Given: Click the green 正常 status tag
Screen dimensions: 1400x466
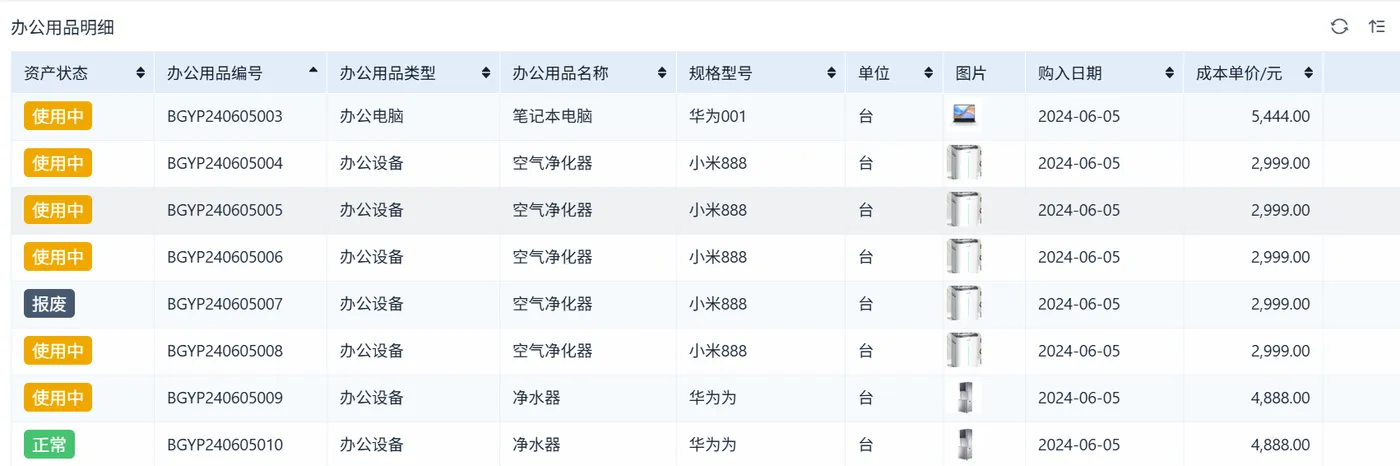Looking at the screenshot, I should coord(49,445).
